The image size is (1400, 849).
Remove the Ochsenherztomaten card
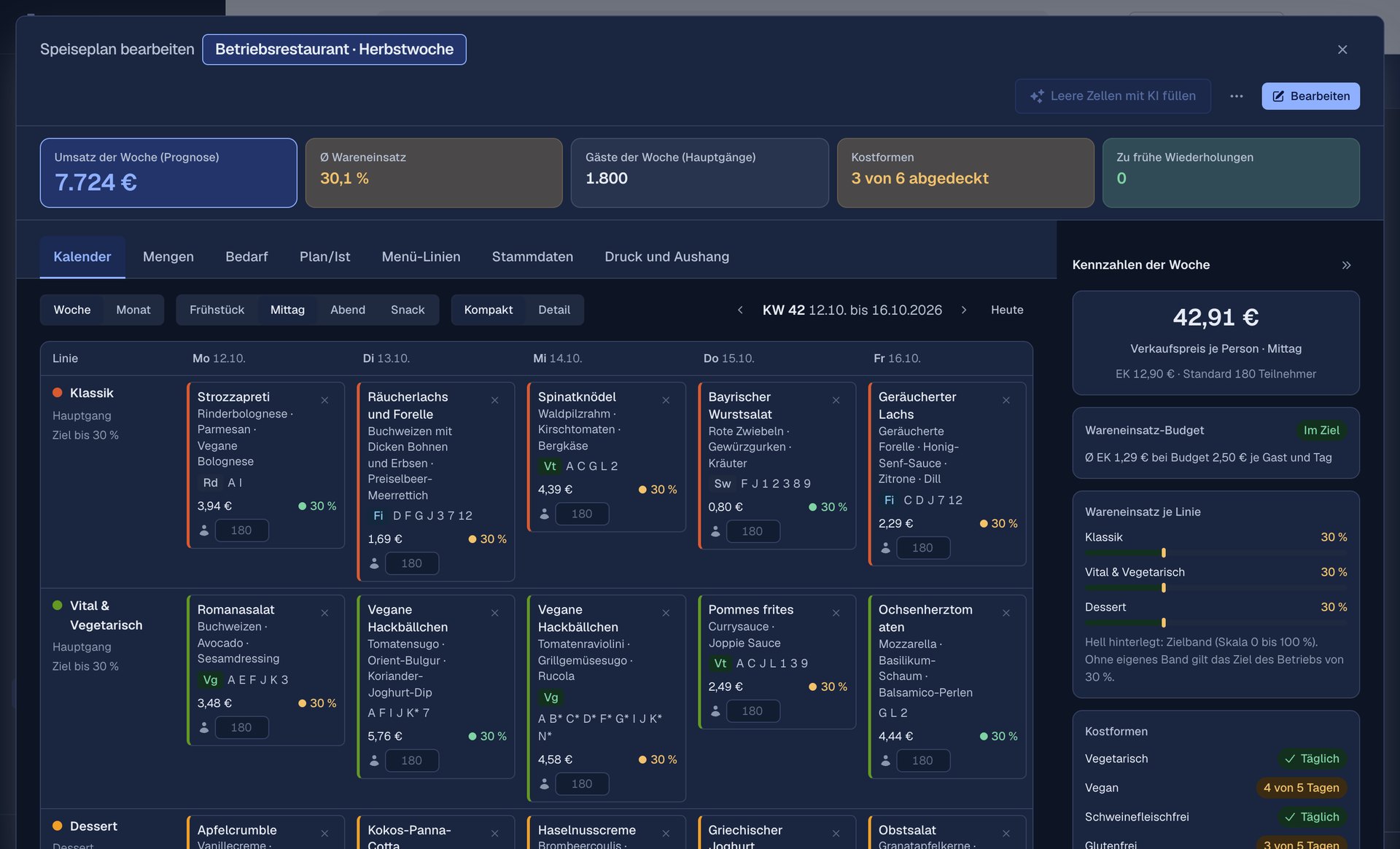coord(1006,613)
